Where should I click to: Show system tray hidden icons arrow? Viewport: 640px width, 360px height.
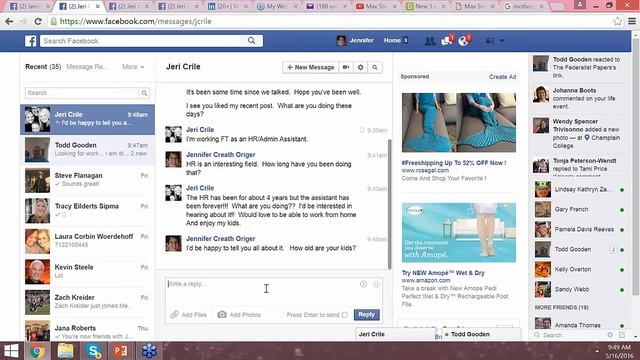coord(596,351)
